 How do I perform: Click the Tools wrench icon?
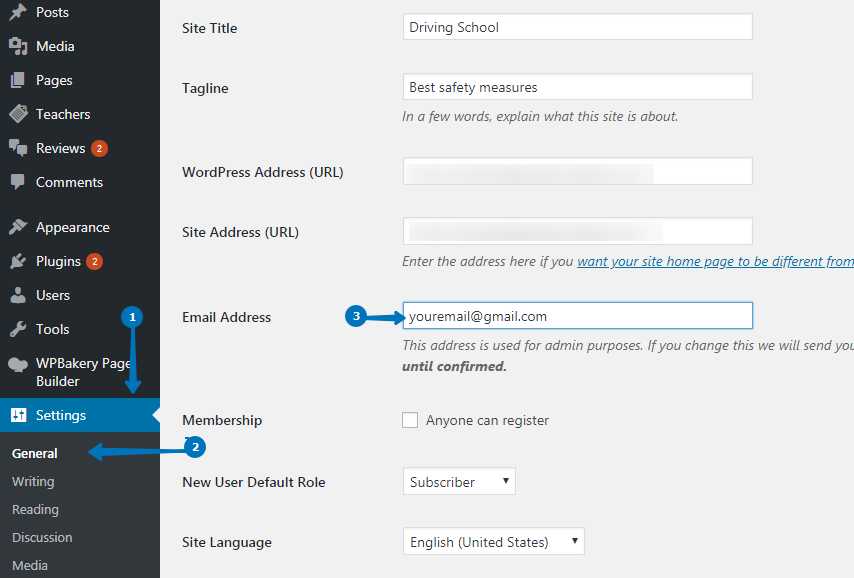pyautogui.click(x=18, y=329)
